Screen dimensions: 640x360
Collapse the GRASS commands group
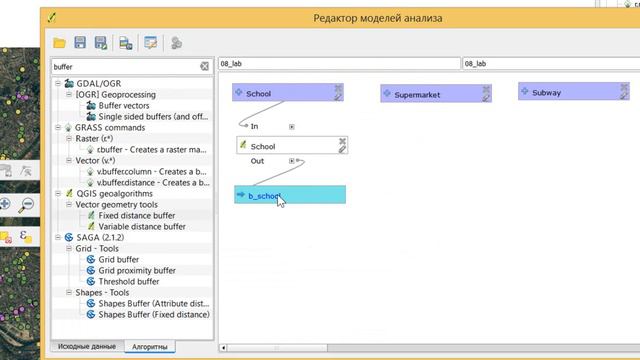[58, 127]
